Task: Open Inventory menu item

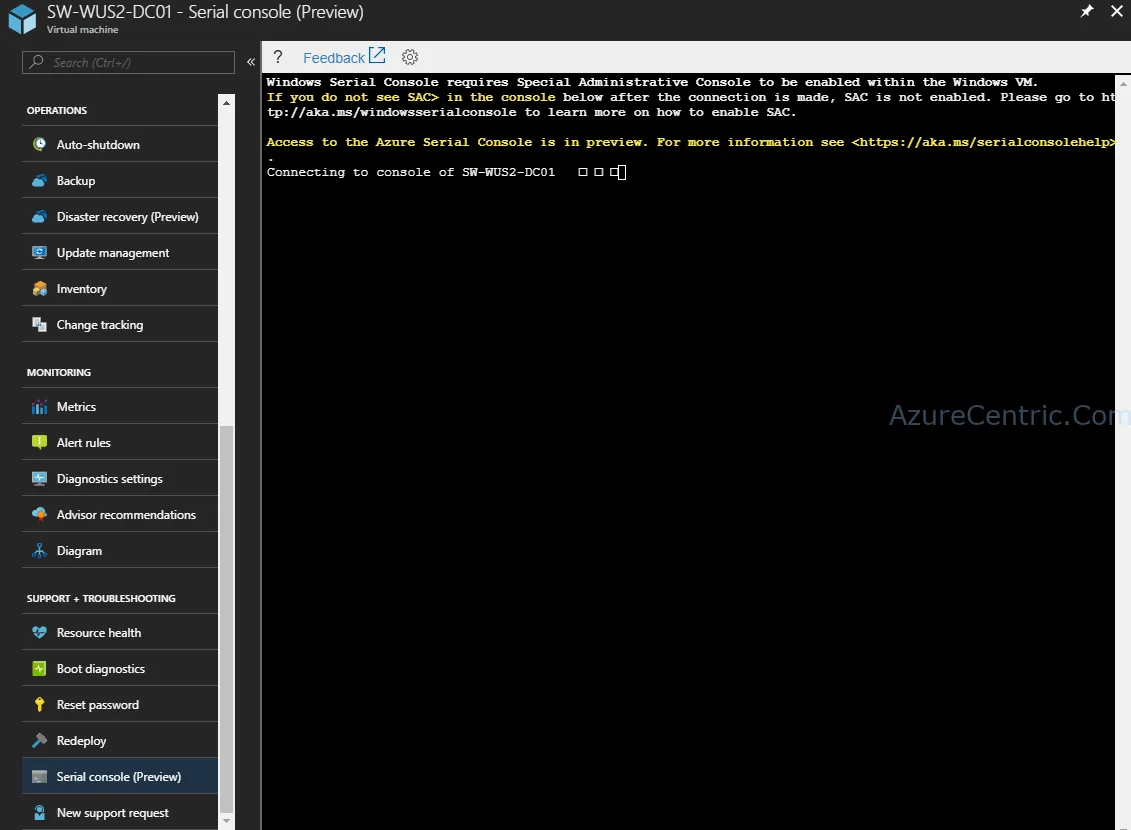Action: pos(120,288)
